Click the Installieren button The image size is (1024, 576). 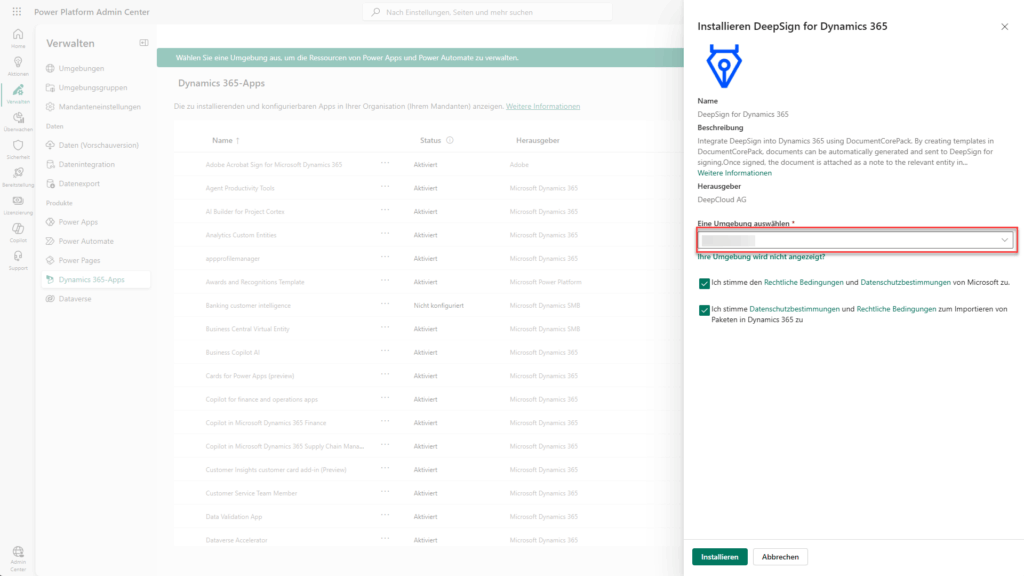click(x=720, y=557)
